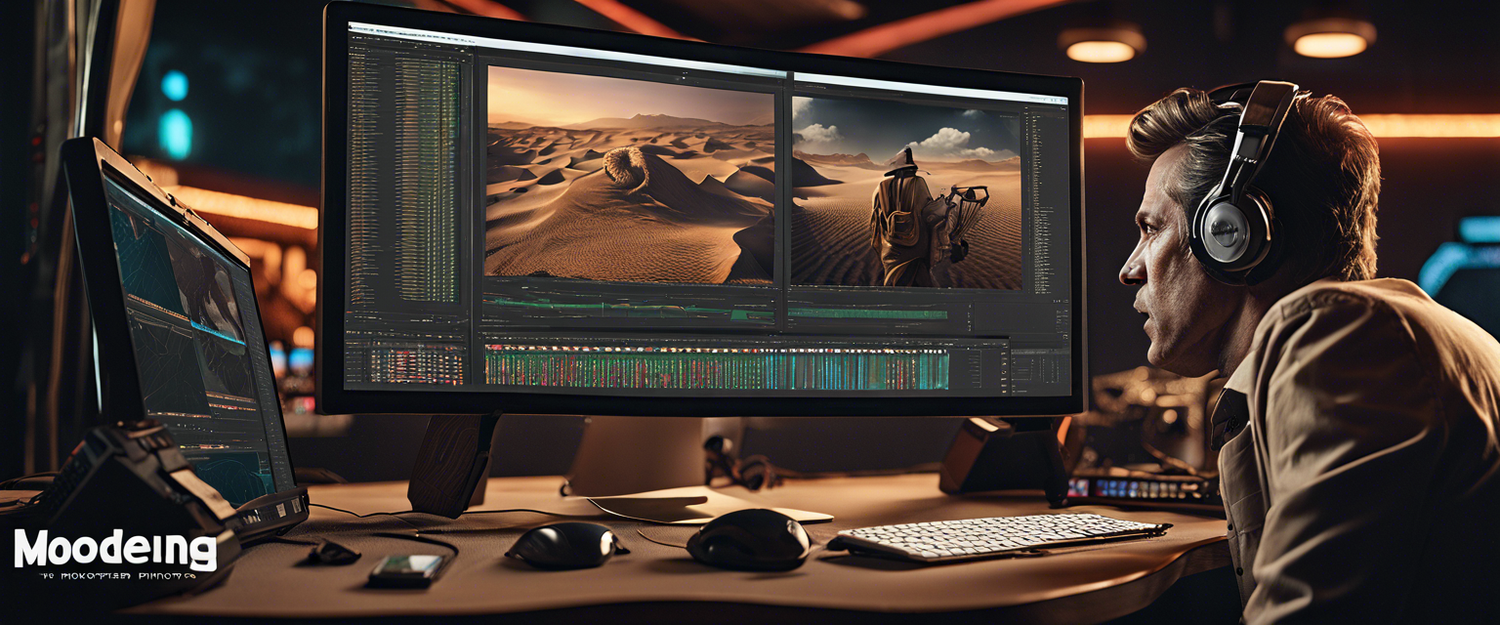Image resolution: width=1500 pixels, height=625 pixels.
Task: Click the light title bar above the left preview
Action: pyautogui.click(x=630, y=62)
